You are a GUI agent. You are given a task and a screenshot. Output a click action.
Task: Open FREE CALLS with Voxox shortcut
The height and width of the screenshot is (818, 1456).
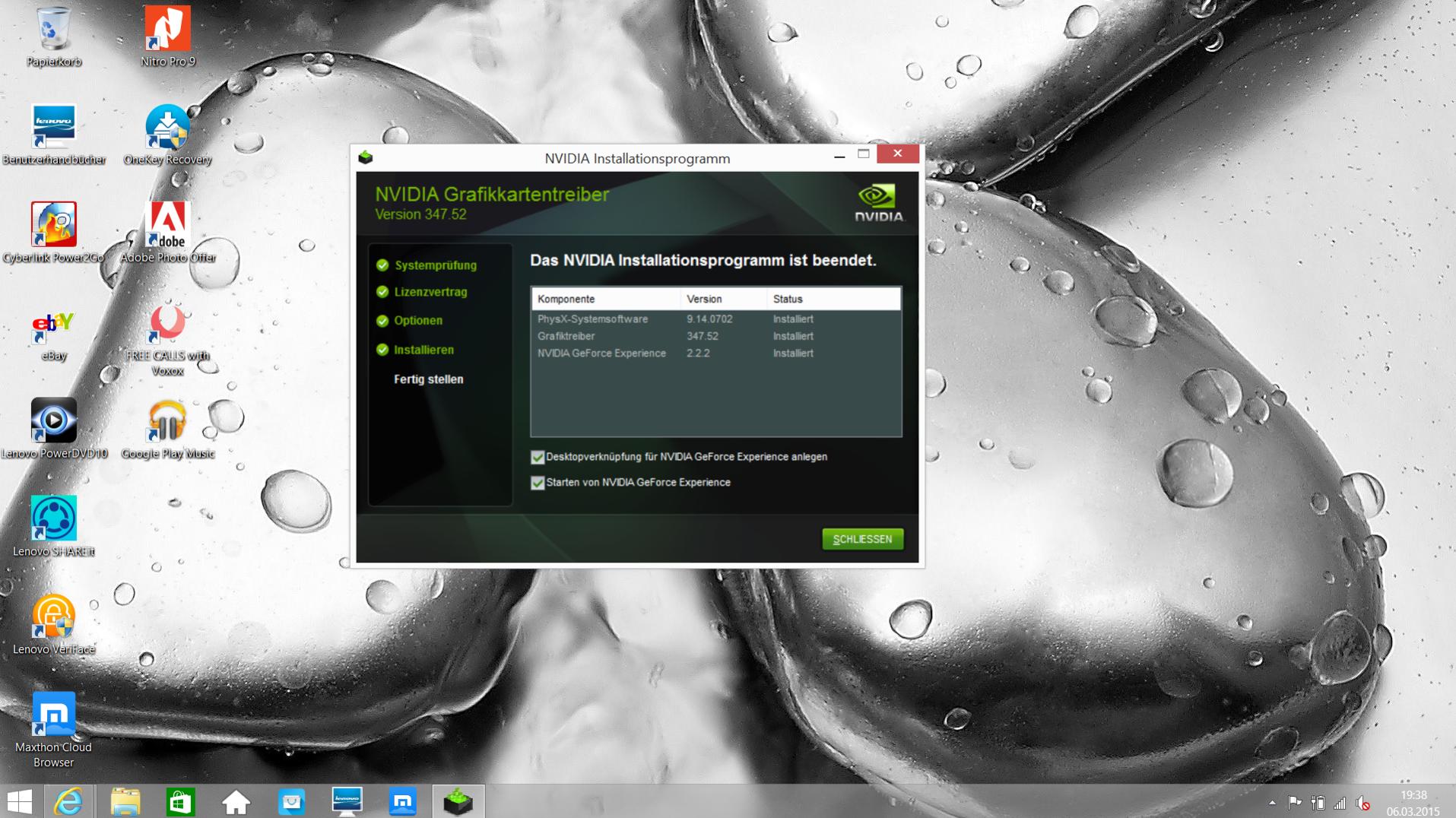[167, 338]
